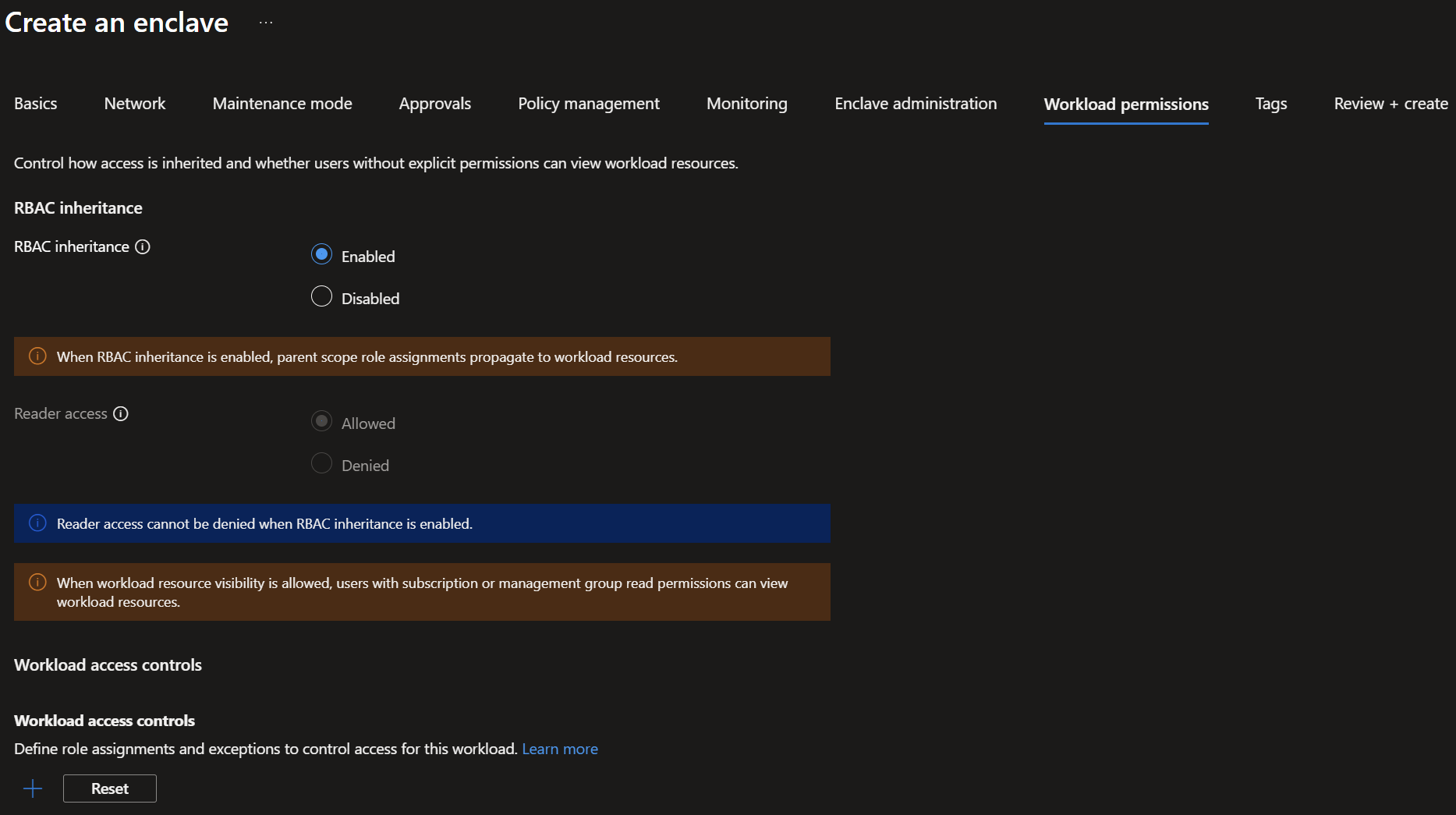
Task: Select the Workload permissions tab
Action: [1126, 105]
